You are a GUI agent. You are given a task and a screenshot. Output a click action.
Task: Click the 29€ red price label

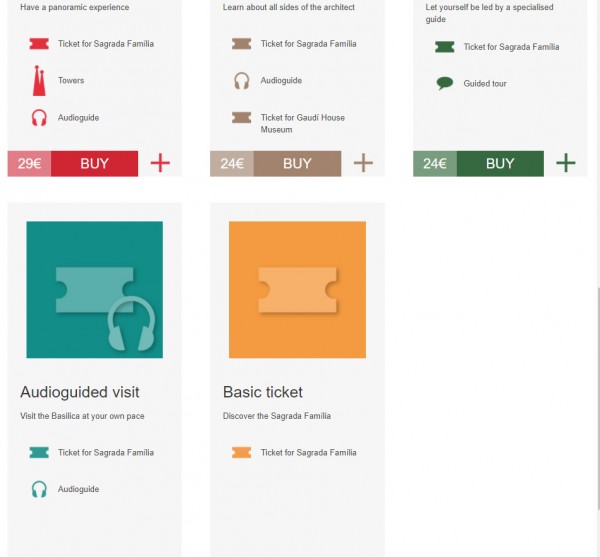[29, 163]
